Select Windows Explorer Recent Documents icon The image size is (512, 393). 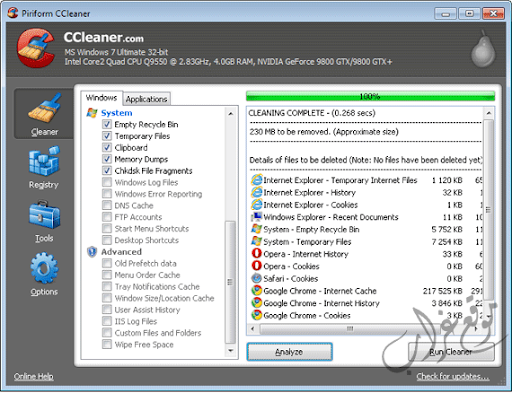(x=256, y=217)
